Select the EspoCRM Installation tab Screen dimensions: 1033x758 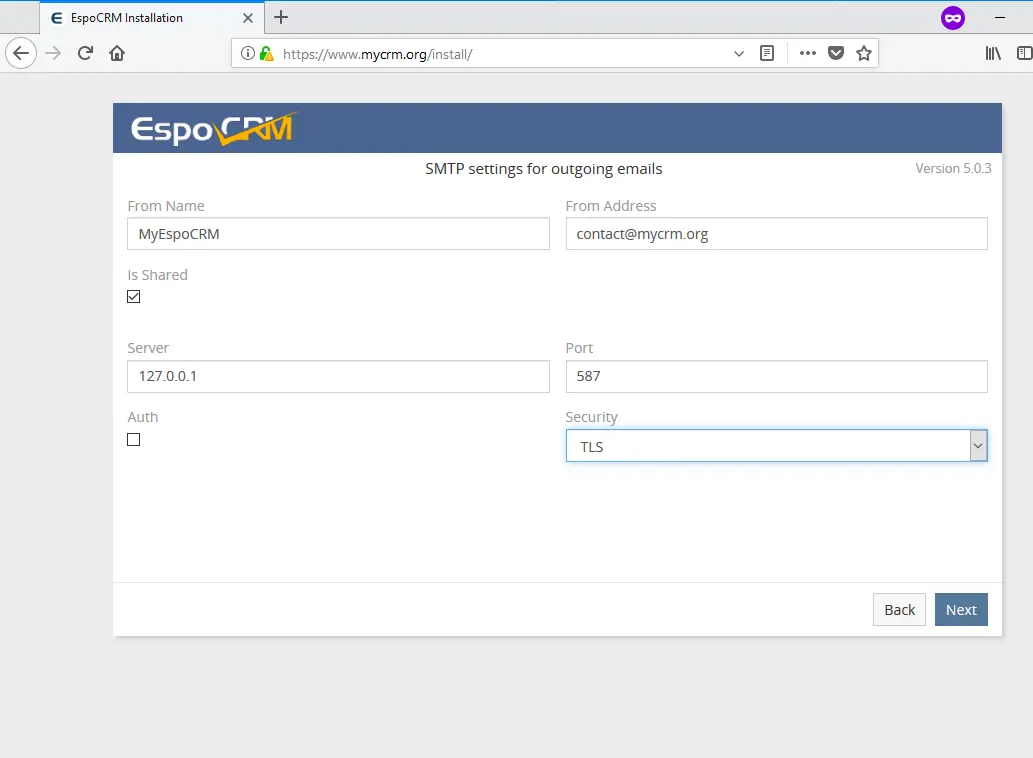[x=152, y=18]
